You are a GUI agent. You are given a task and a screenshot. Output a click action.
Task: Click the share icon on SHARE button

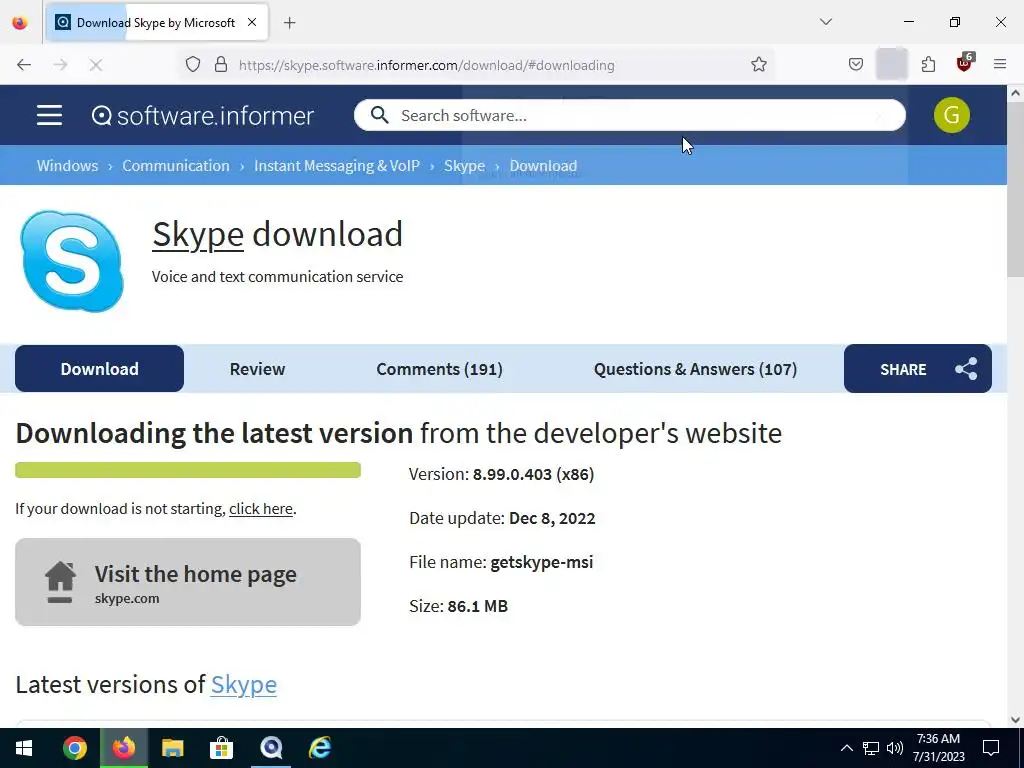(966, 369)
